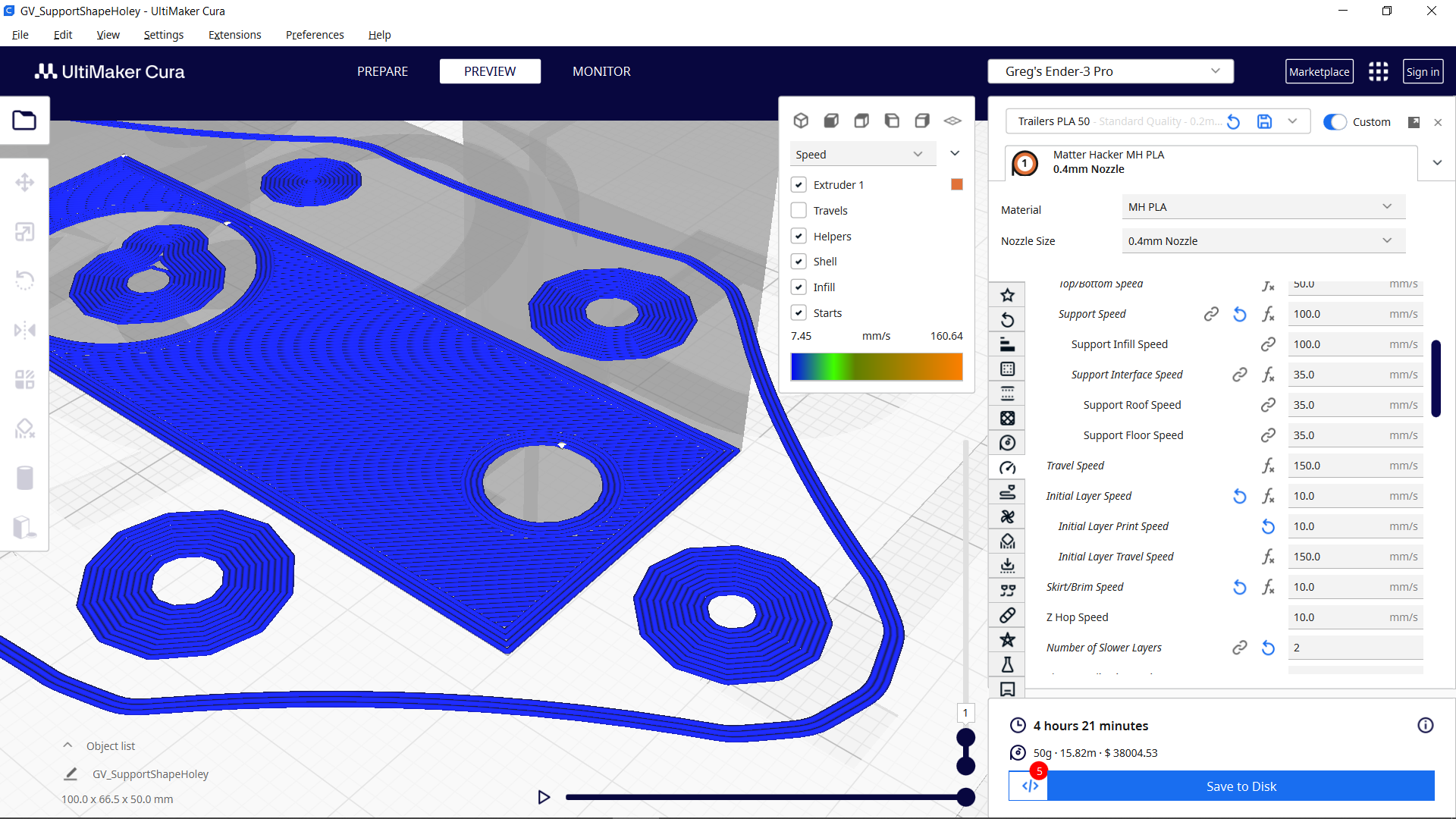This screenshot has width=1456, height=819.
Task: Rename GV_SupportShapeHoley with pencil icon
Action: point(71,774)
